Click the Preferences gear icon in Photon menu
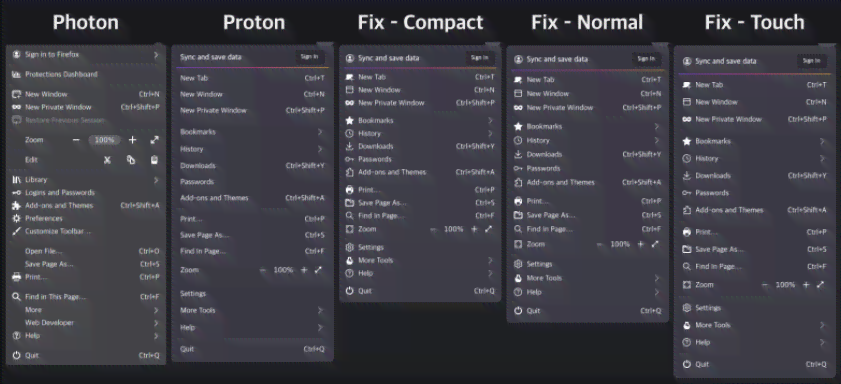Image resolution: width=841 pixels, height=384 pixels. coord(16,218)
